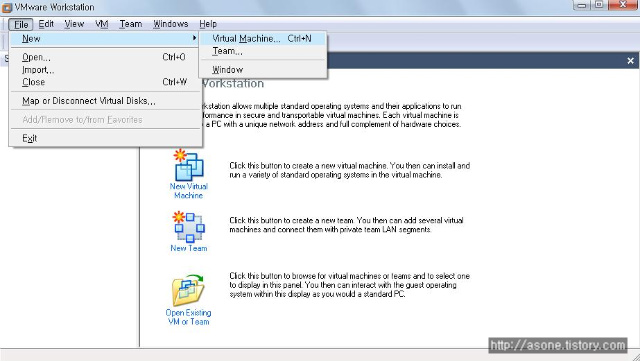640x361 pixels.
Task: Expand the New submenu entry
Action: click(105, 39)
